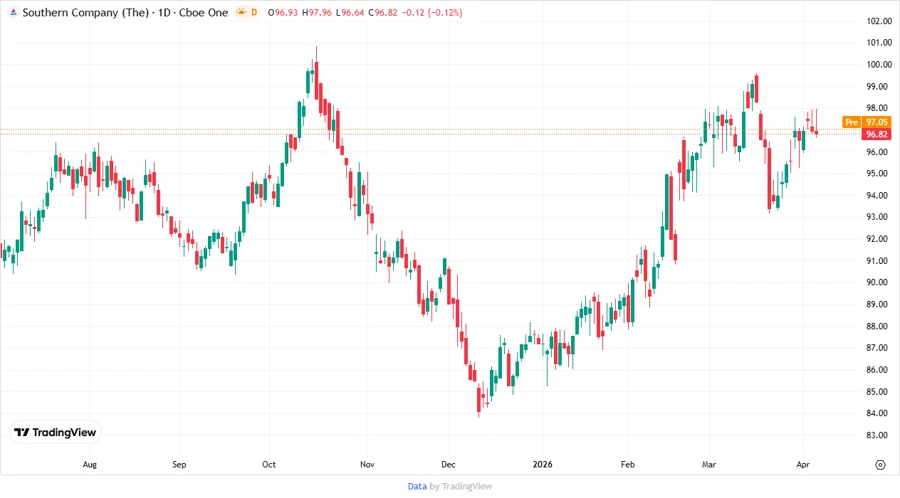900x498 pixels.
Task: Click the Southern Company (The) title
Action: pyautogui.click(x=86, y=12)
